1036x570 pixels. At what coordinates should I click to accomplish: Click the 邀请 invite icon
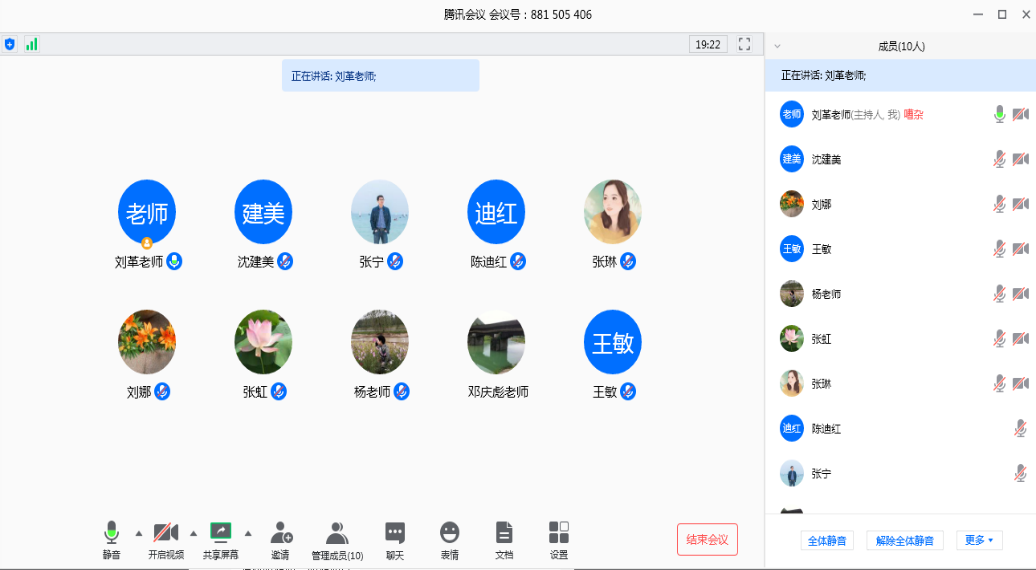click(x=280, y=533)
